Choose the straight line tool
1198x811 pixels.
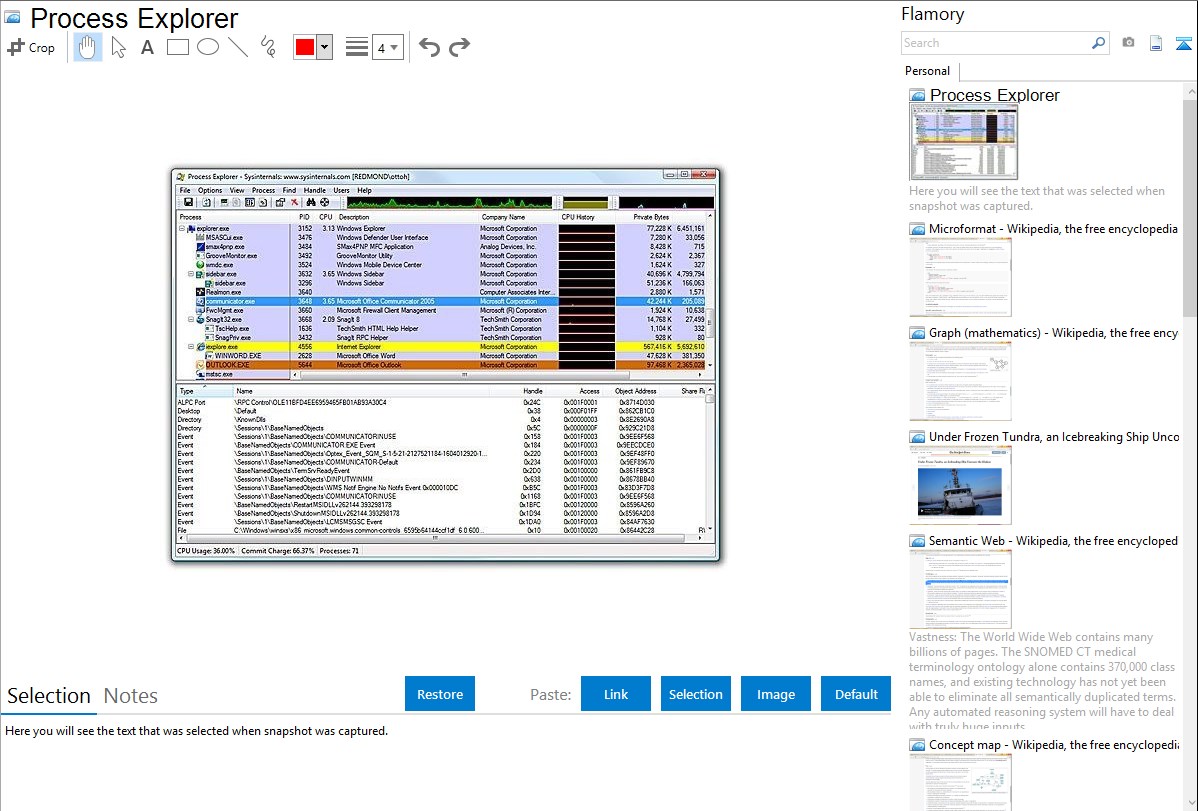[238, 47]
